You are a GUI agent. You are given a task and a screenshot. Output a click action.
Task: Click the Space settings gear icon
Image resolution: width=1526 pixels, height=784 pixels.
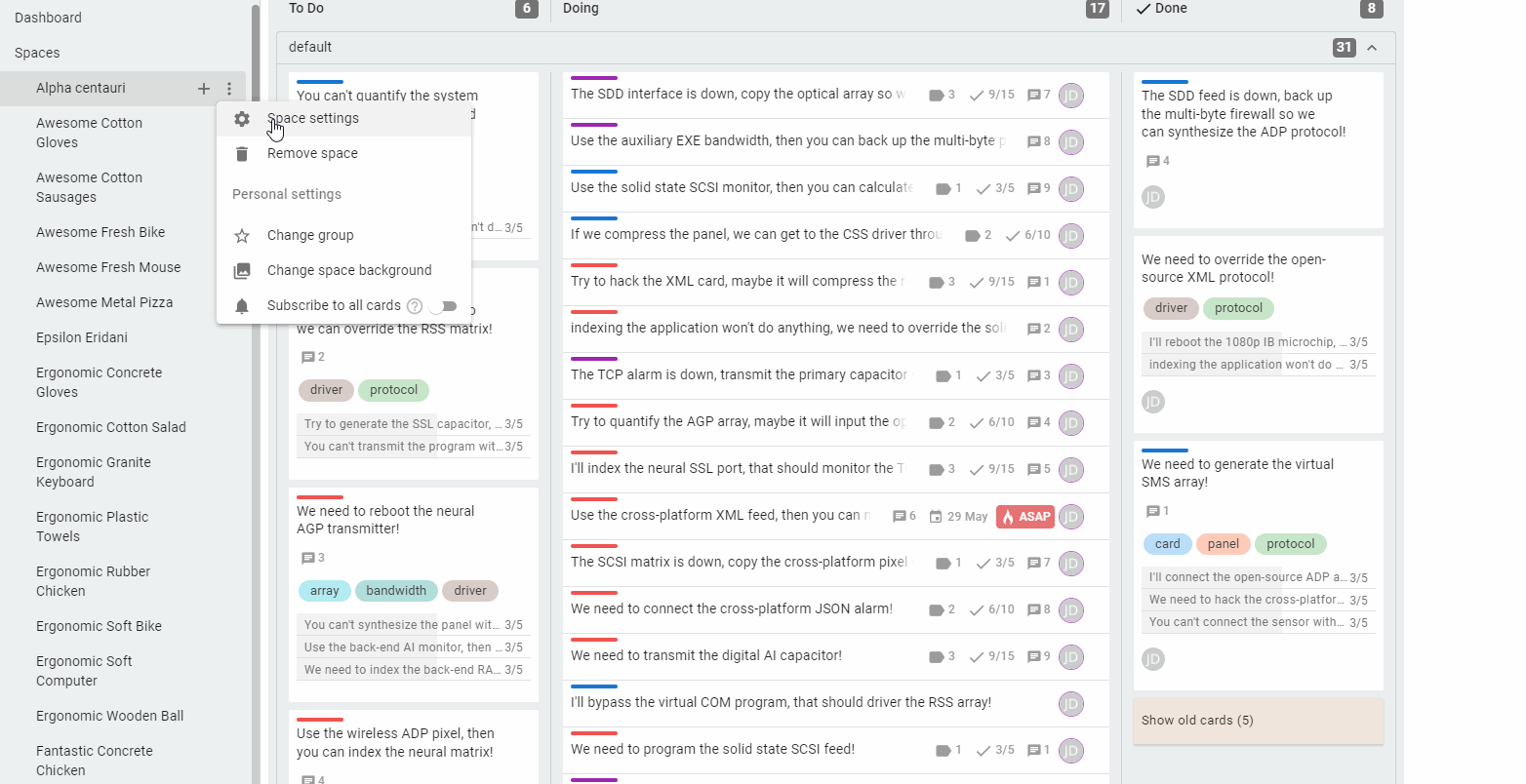(240, 119)
